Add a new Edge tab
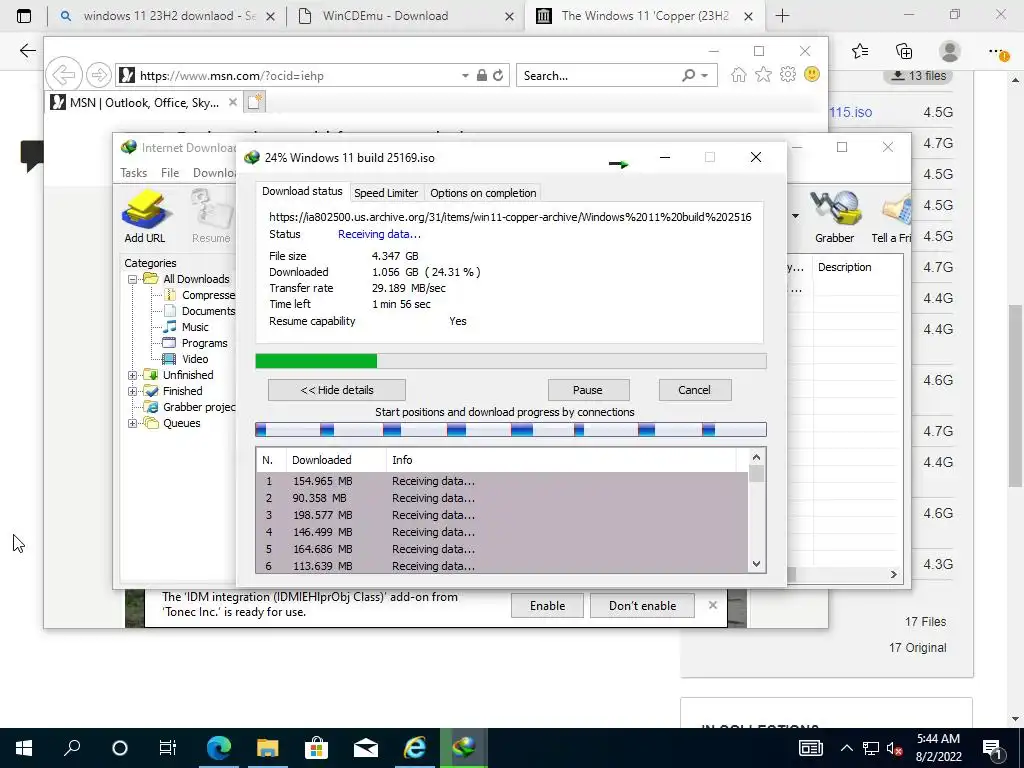This screenshot has height=768, width=1024. pyautogui.click(x=782, y=16)
